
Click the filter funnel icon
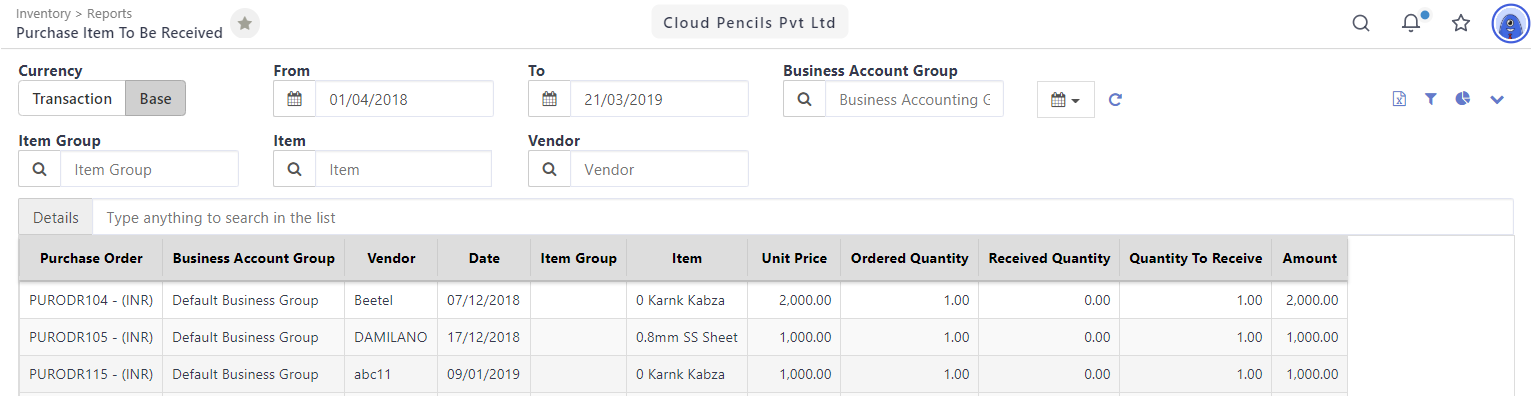click(1431, 99)
